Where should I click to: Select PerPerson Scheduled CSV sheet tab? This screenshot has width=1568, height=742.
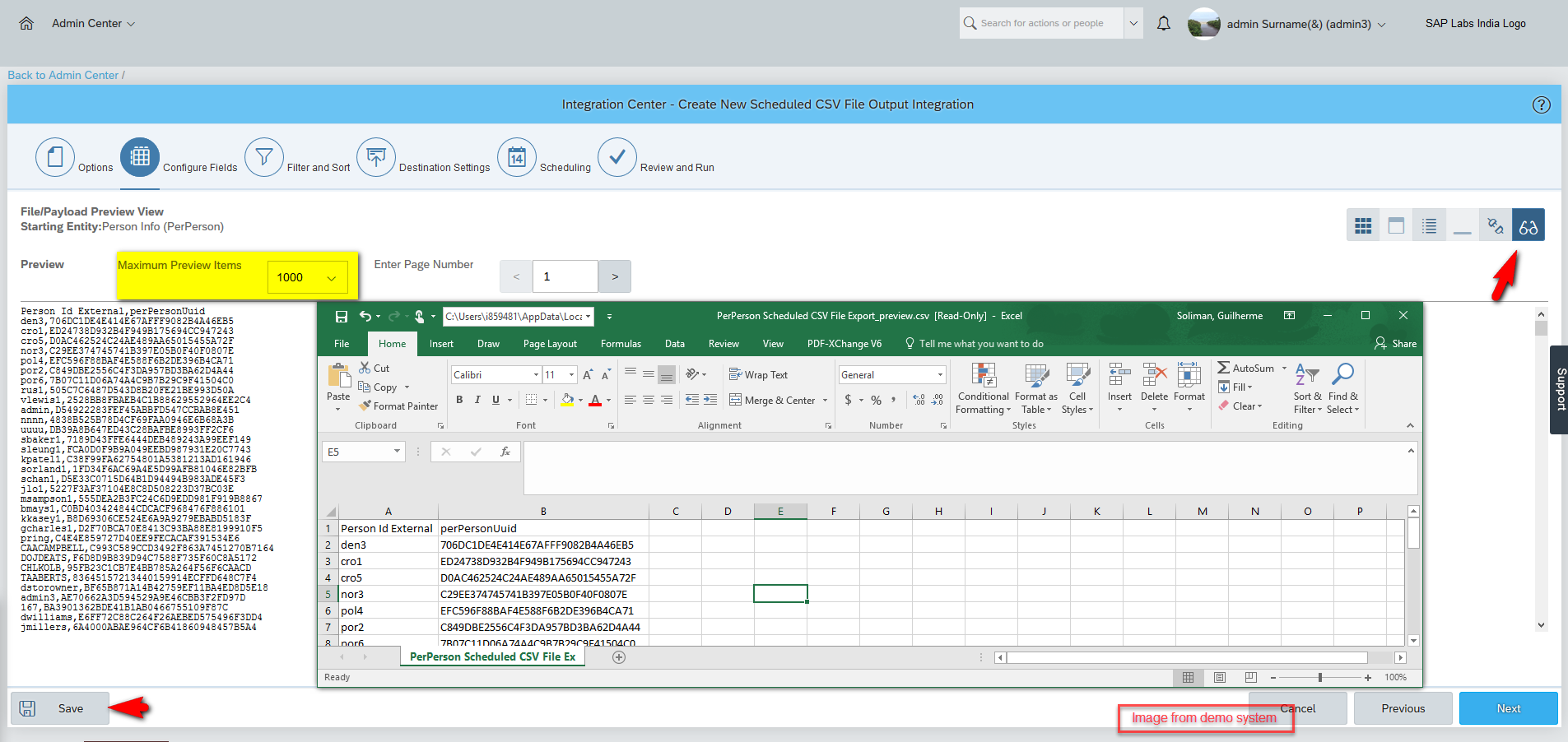coord(492,656)
